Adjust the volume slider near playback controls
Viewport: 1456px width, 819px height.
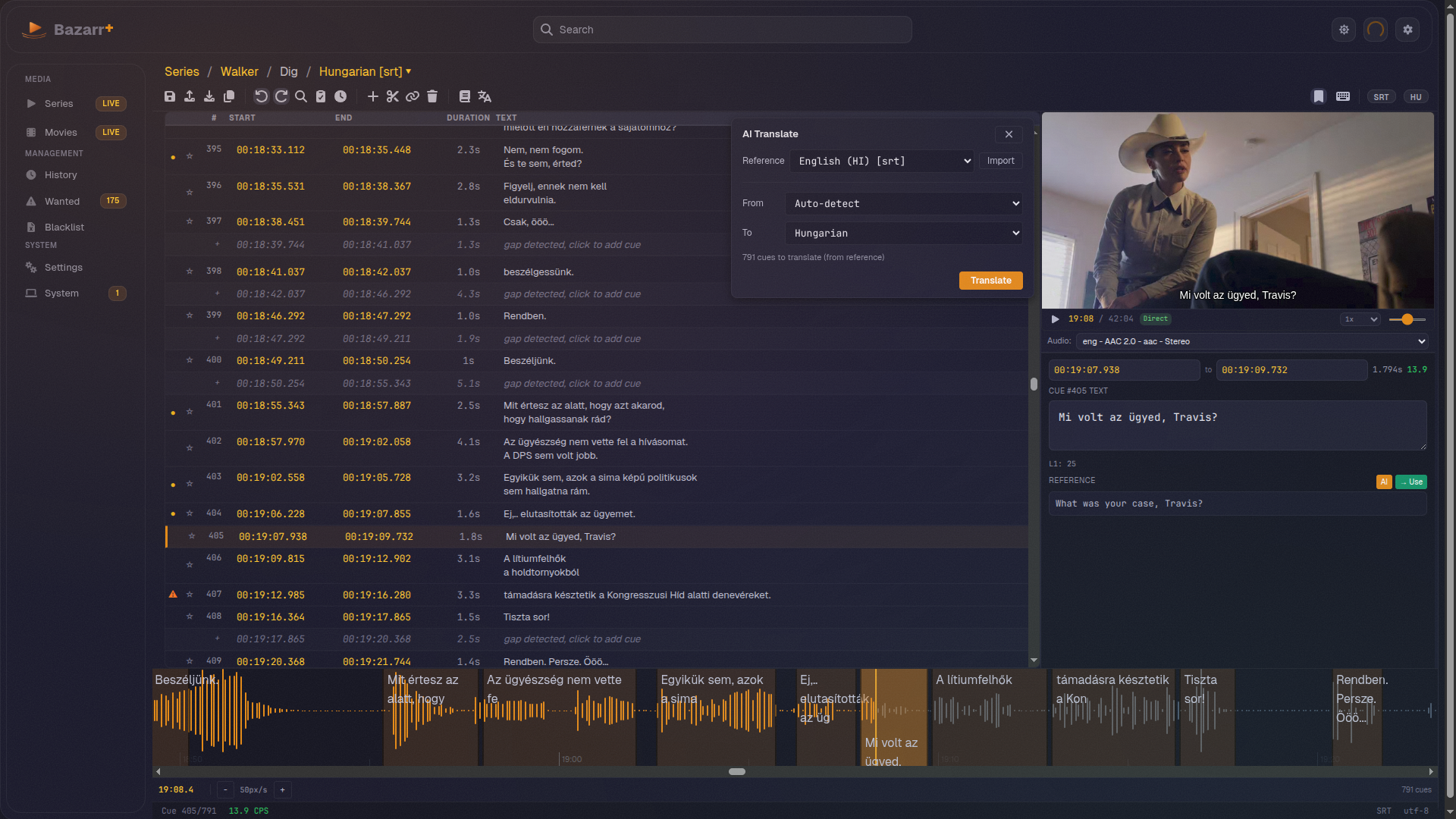click(1409, 319)
